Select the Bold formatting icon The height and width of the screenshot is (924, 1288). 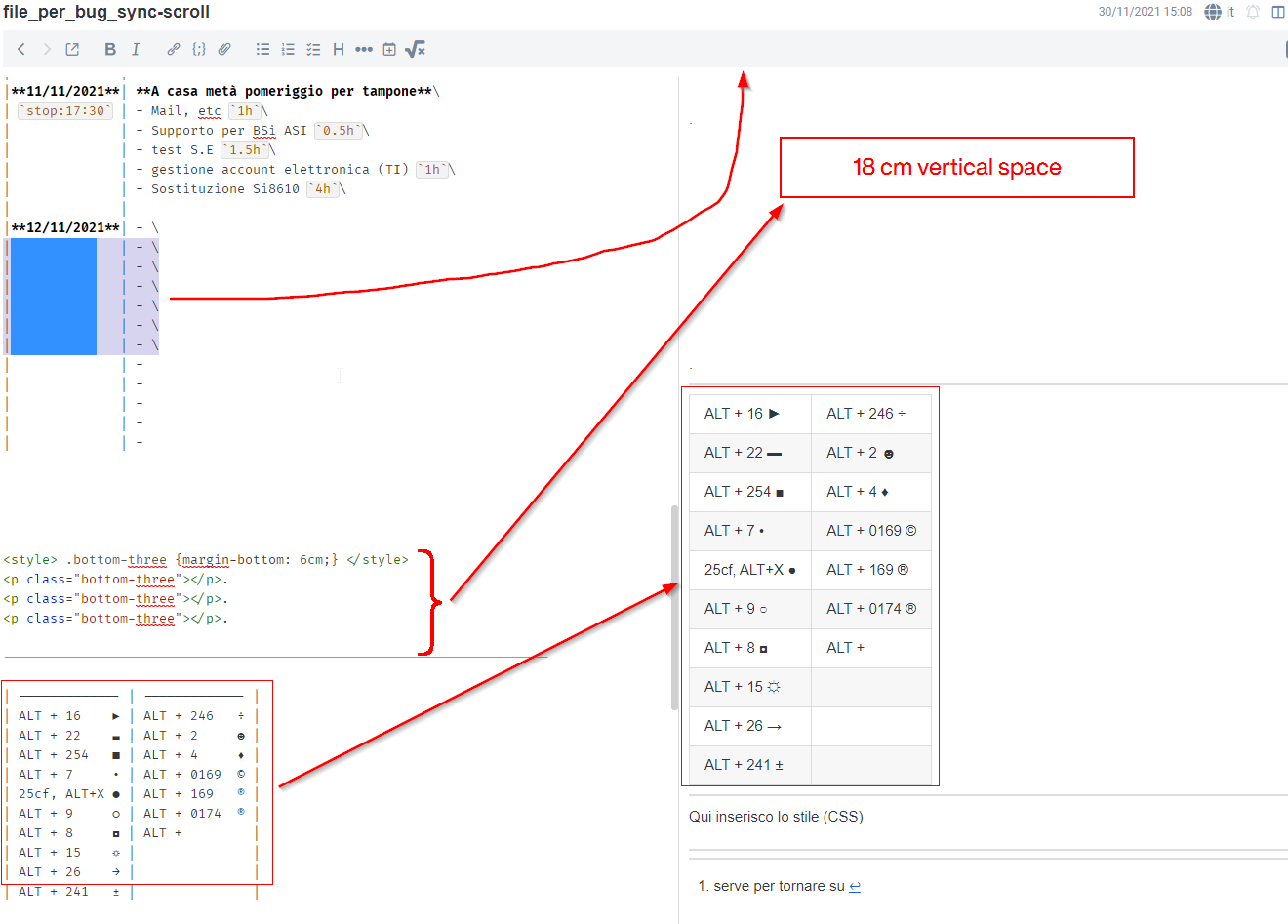tap(110, 48)
